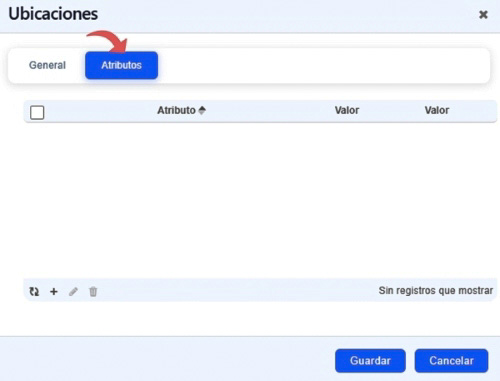Click the trash delete icon

pos(93,292)
